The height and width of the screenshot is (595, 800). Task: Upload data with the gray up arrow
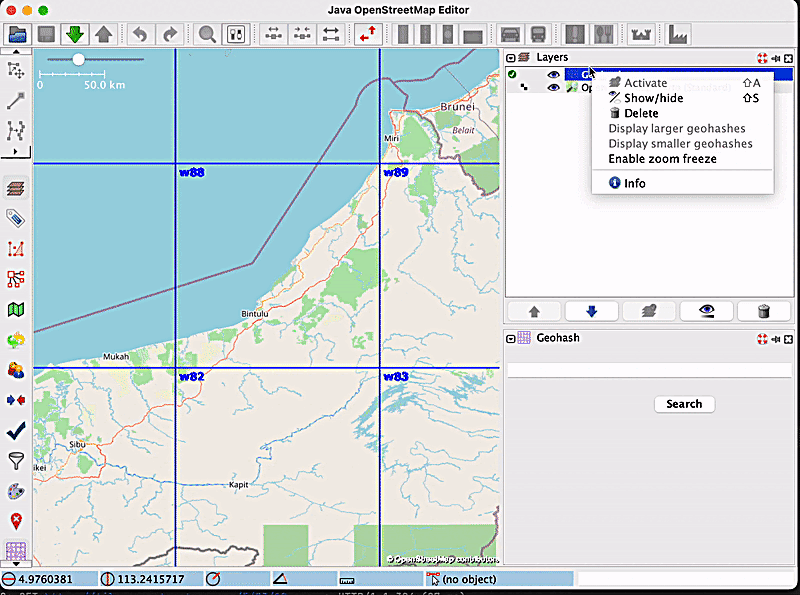104,35
